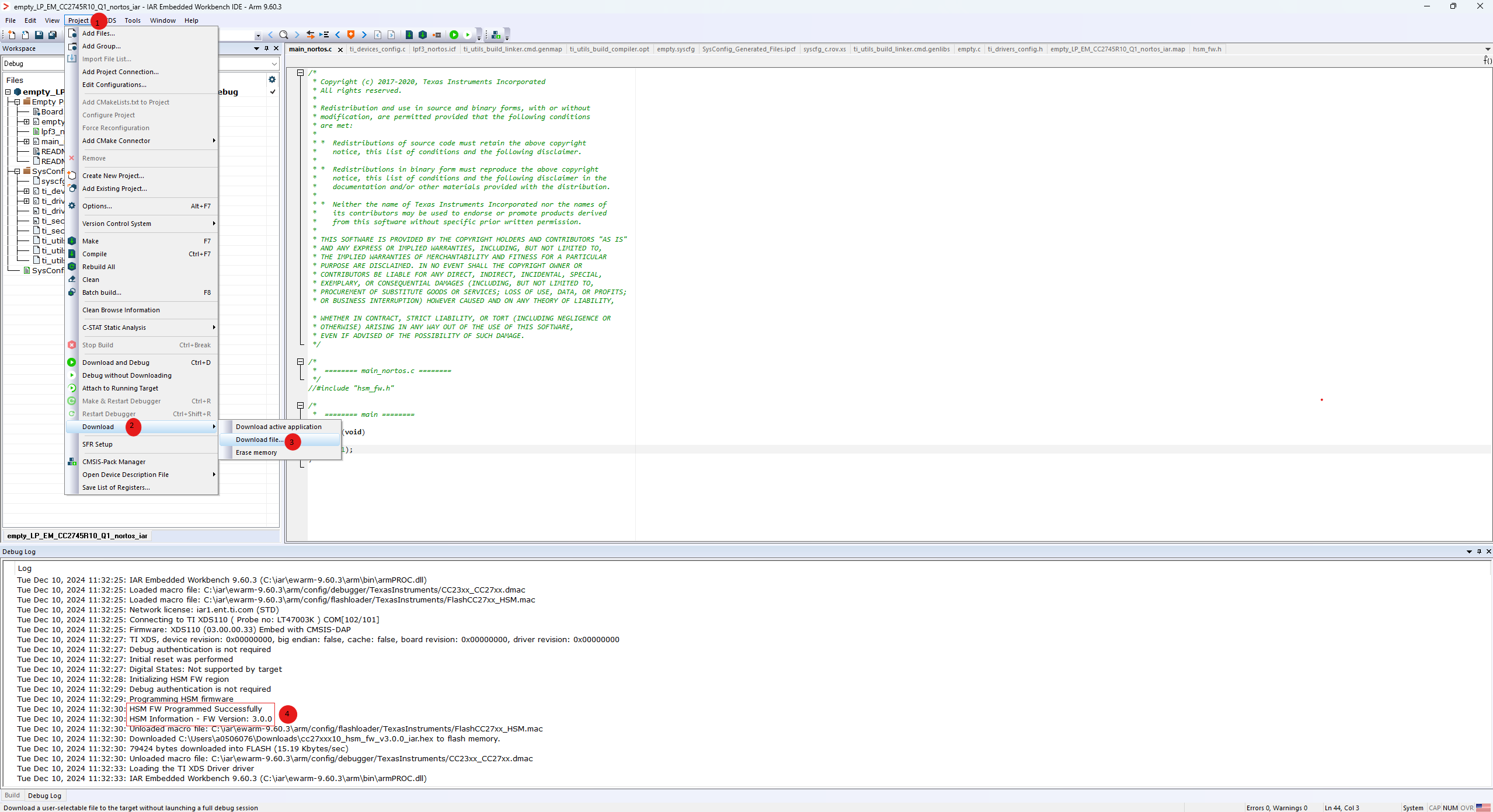Toggle the auto-hide pin on the Debug Log panel

click(x=1478, y=551)
